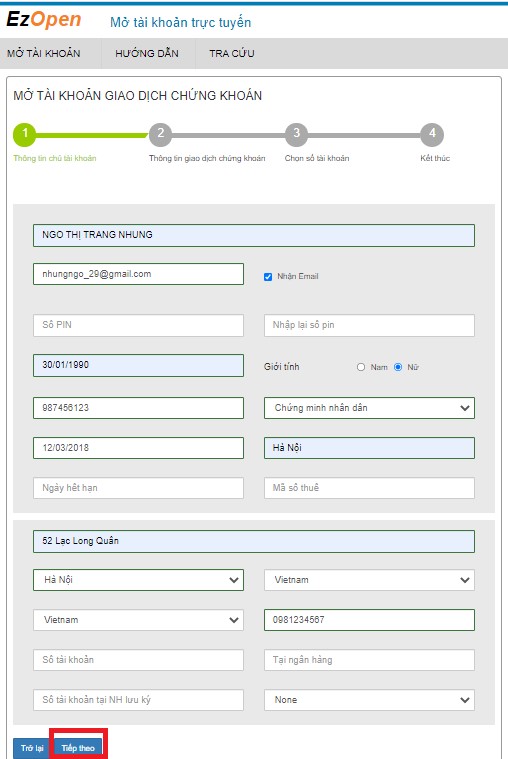Viewport: 508px width, 759px height.
Task: Click the Trở lại button
Action: tap(32, 748)
